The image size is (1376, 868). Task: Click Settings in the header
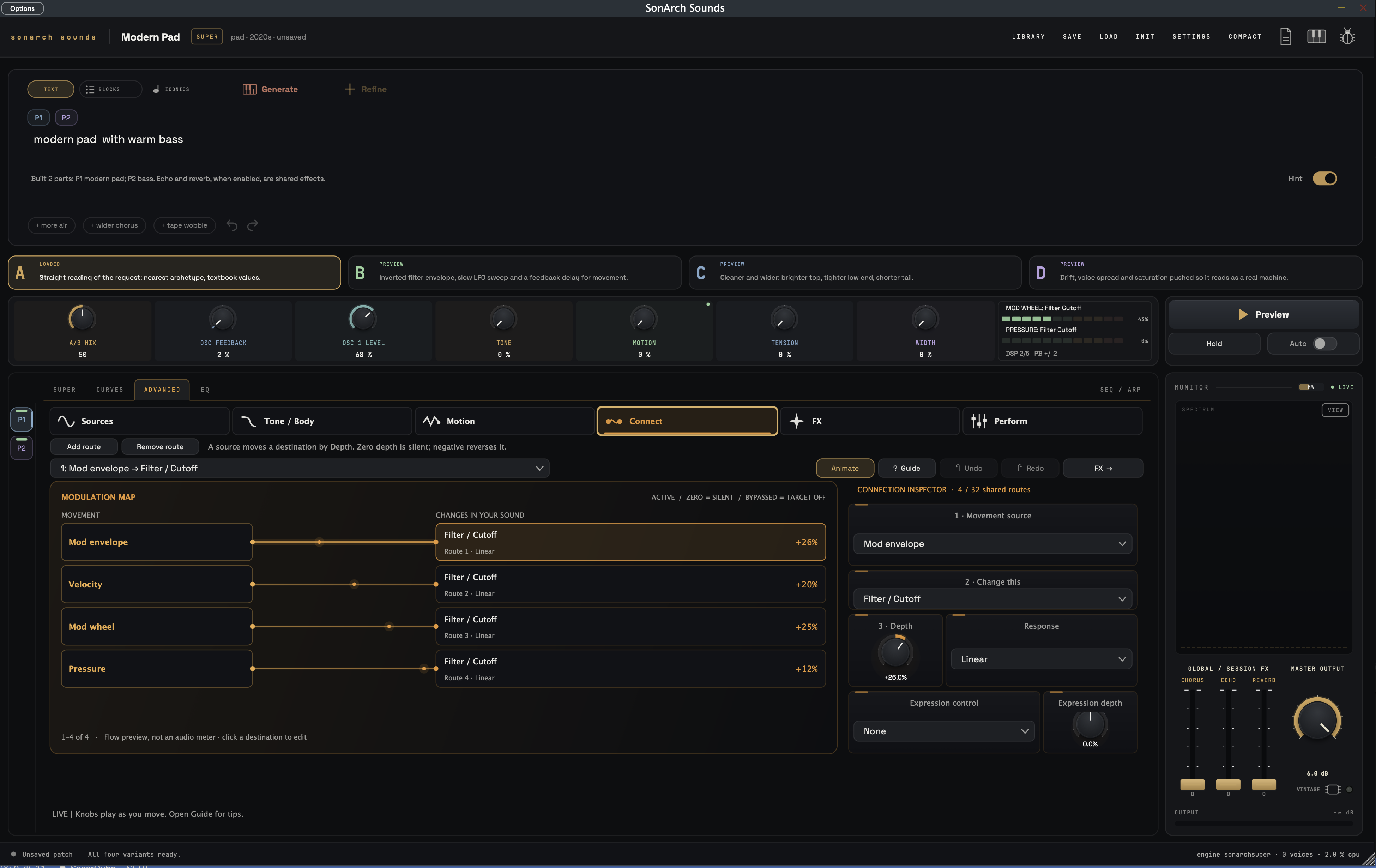[x=1191, y=37]
